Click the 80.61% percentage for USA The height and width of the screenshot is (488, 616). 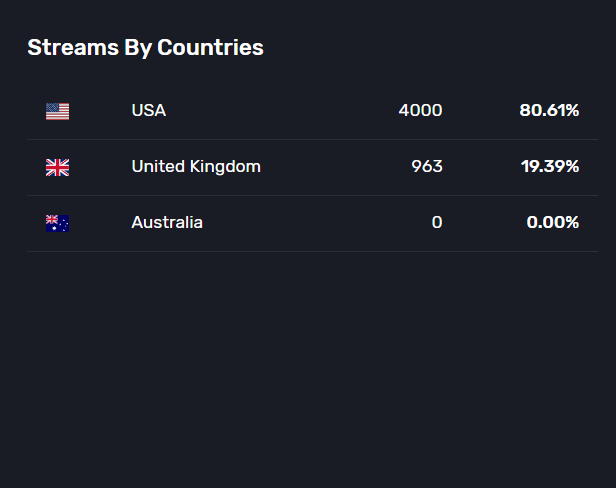pos(549,110)
